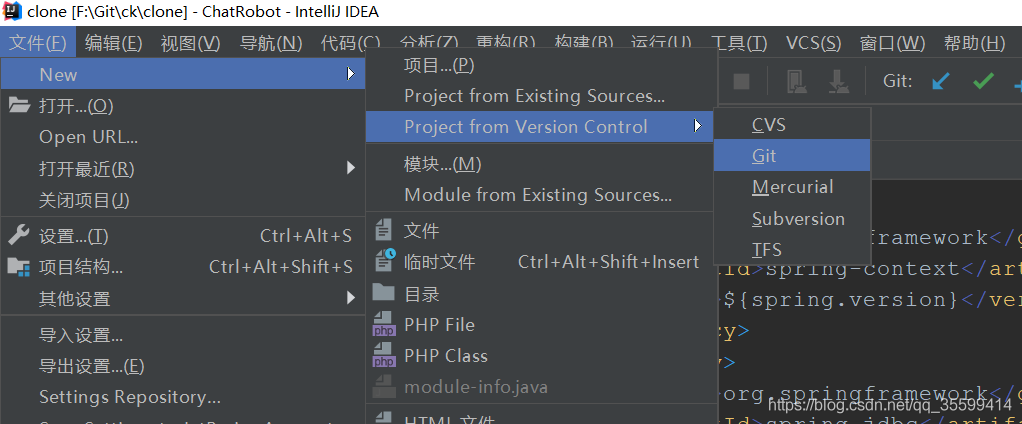Viewport: 1022px width, 424px height.
Task: Expand Project from Version Control arrow
Action: tap(698, 126)
